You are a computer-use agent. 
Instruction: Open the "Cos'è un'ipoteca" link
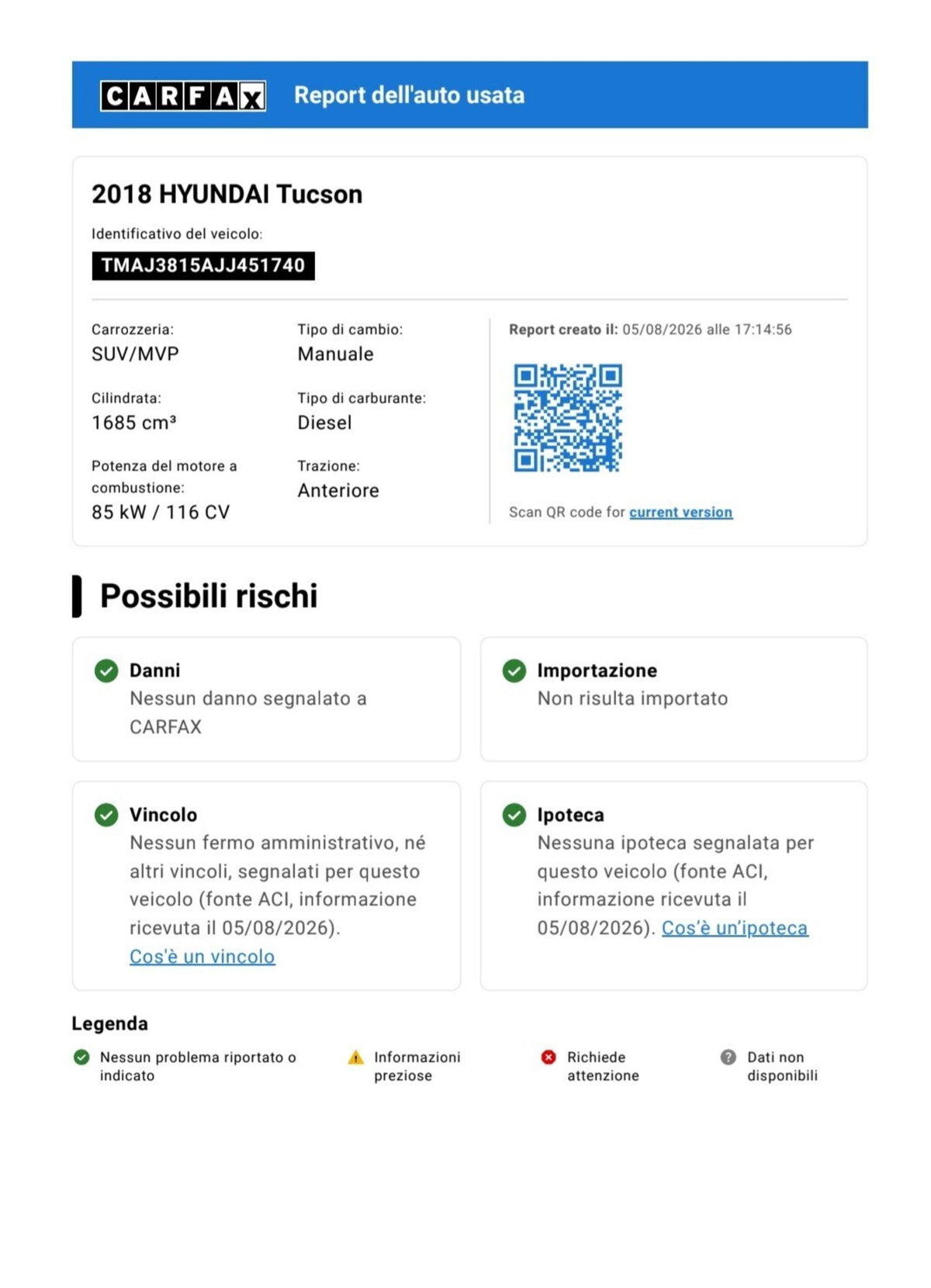point(735,928)
